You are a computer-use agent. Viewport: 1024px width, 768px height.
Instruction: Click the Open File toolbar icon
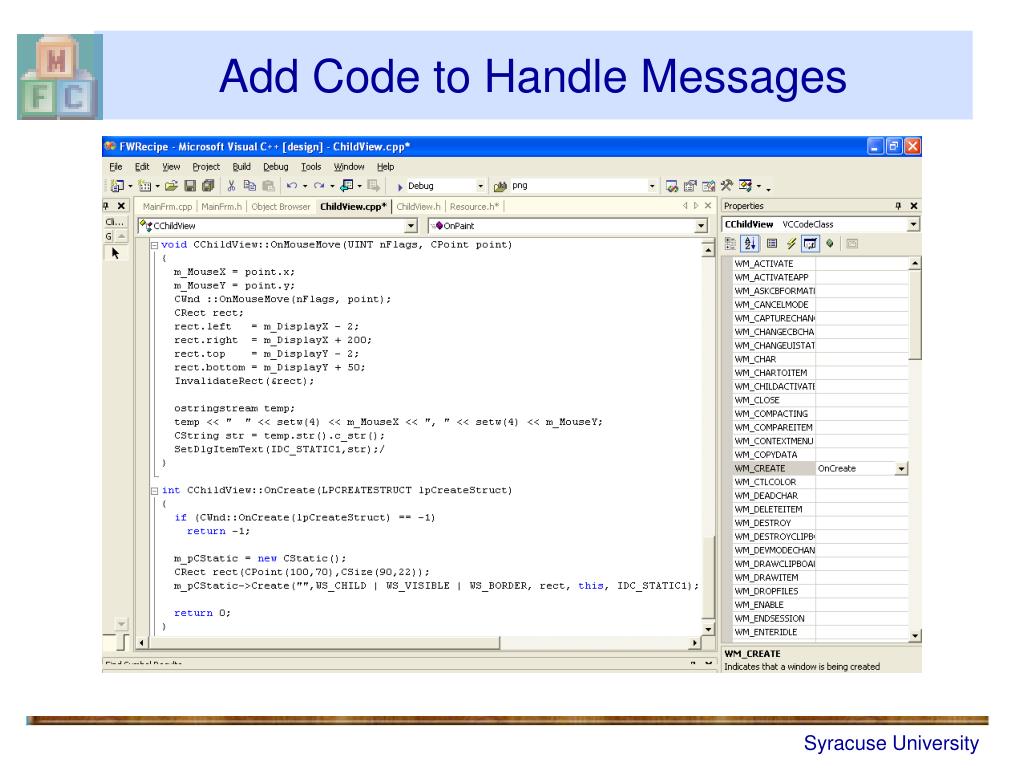[x=171, y=186]
